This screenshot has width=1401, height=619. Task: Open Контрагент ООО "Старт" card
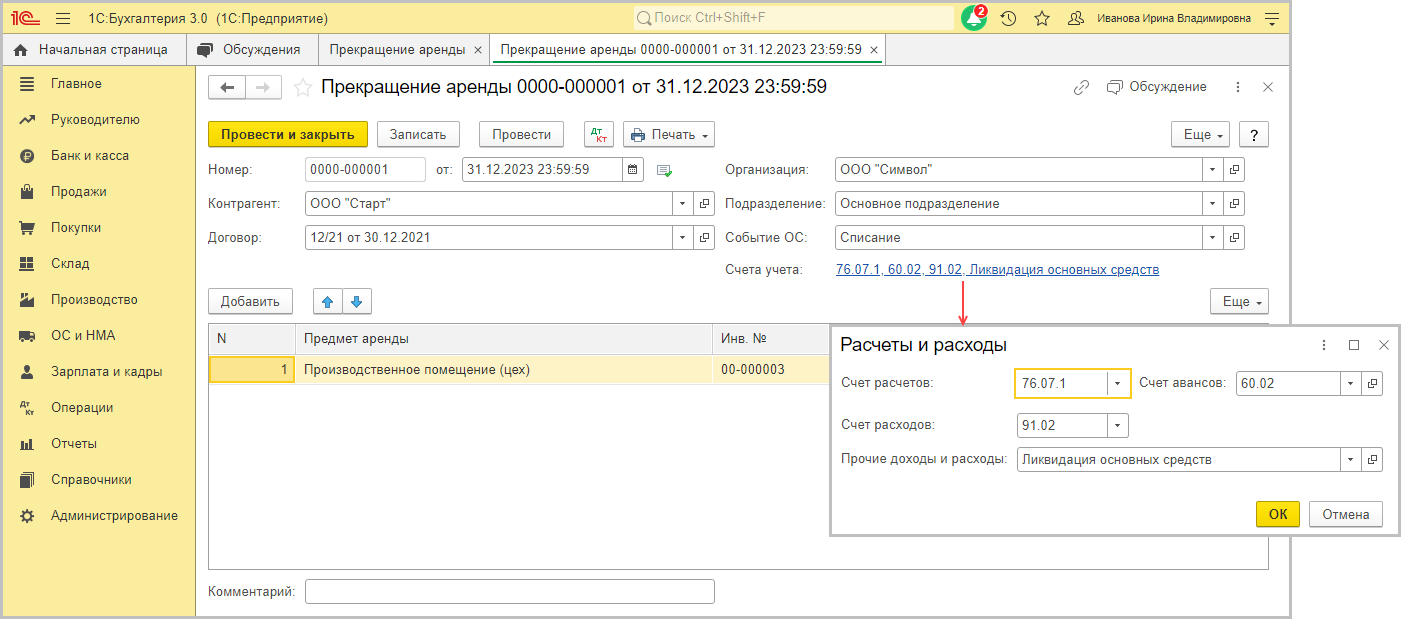pyautogui.click(x=704, y=204)
